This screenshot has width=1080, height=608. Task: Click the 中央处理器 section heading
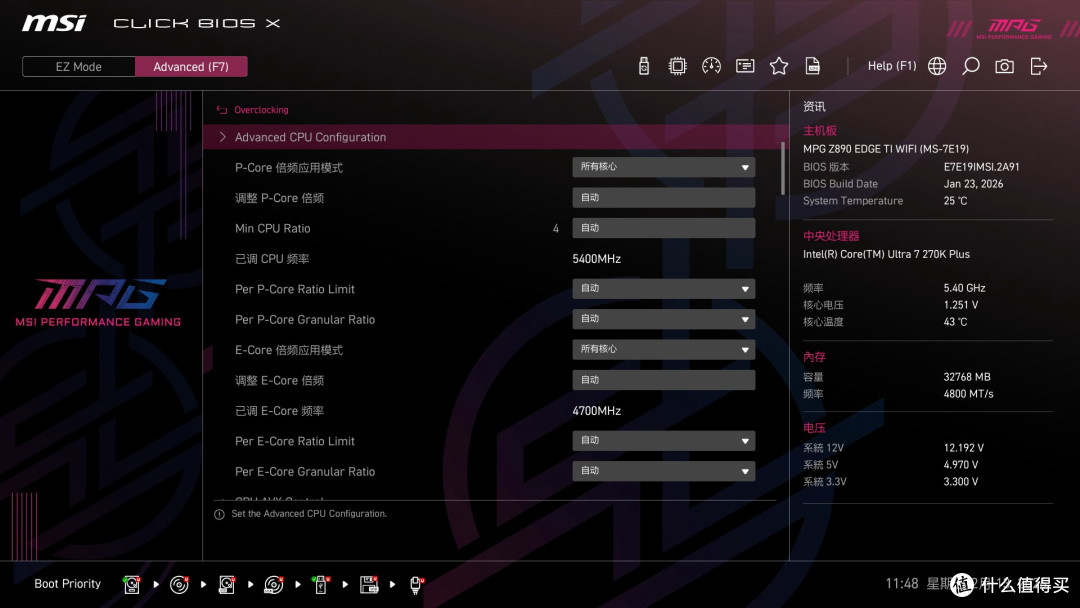click(831, 236)
